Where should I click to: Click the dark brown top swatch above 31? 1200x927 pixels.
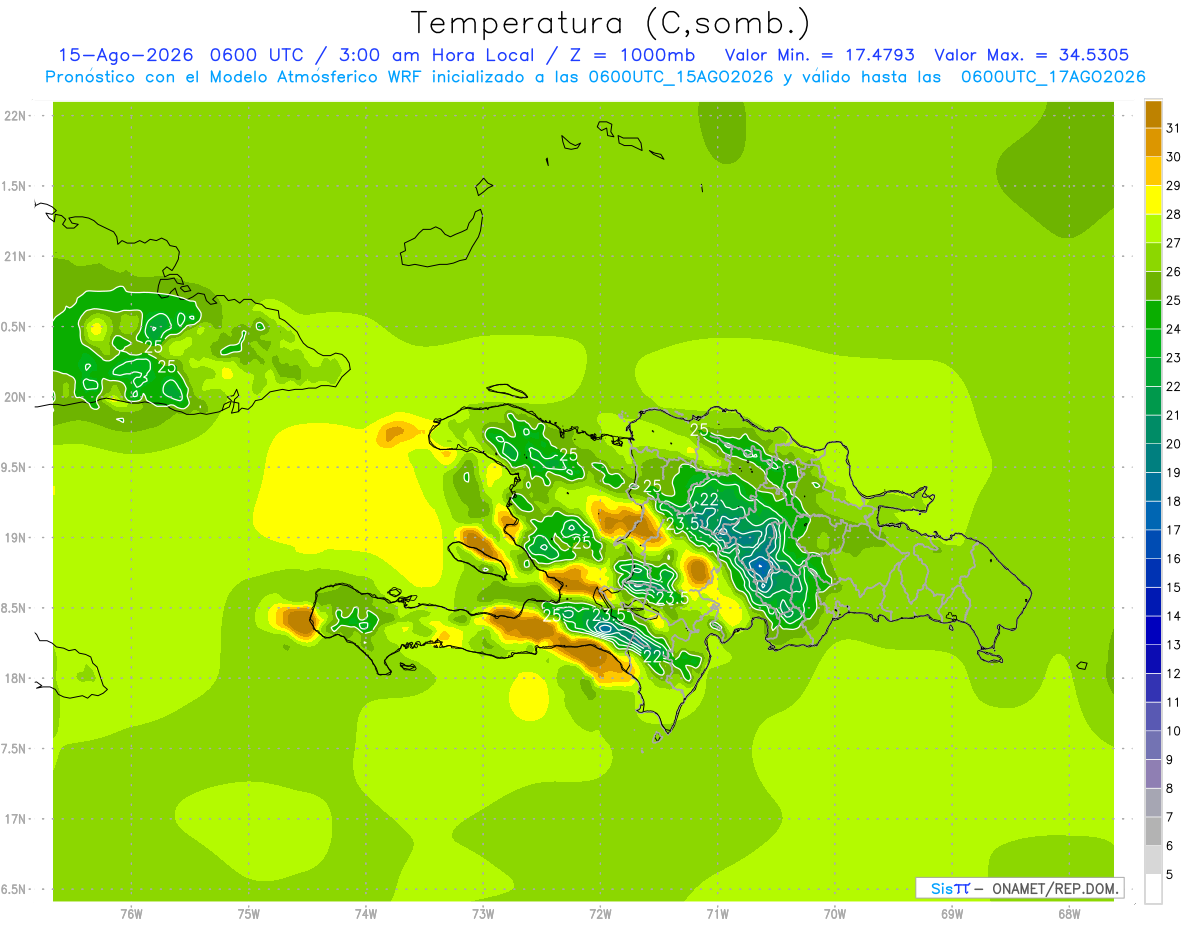coord(1153,114)
